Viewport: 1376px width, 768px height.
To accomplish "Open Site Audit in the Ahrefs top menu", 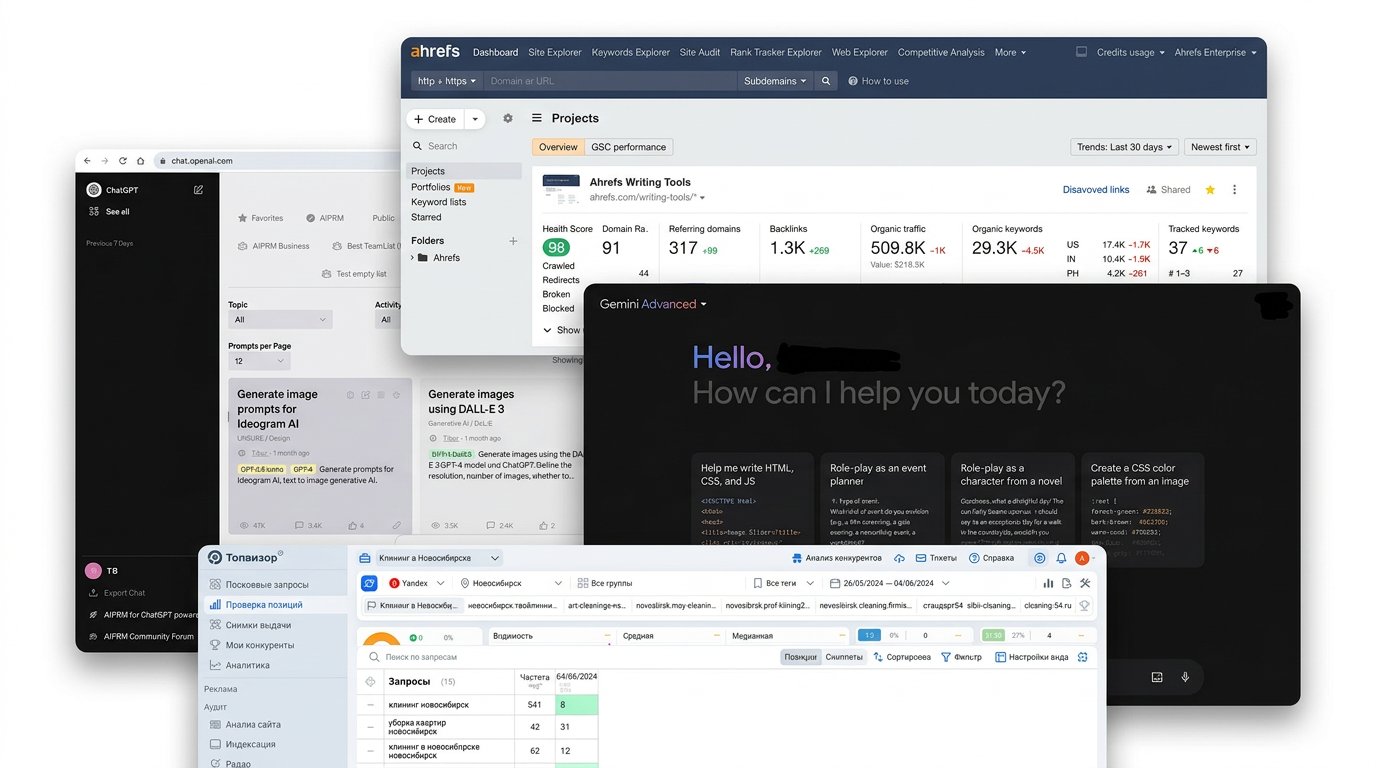I will 700,52.
